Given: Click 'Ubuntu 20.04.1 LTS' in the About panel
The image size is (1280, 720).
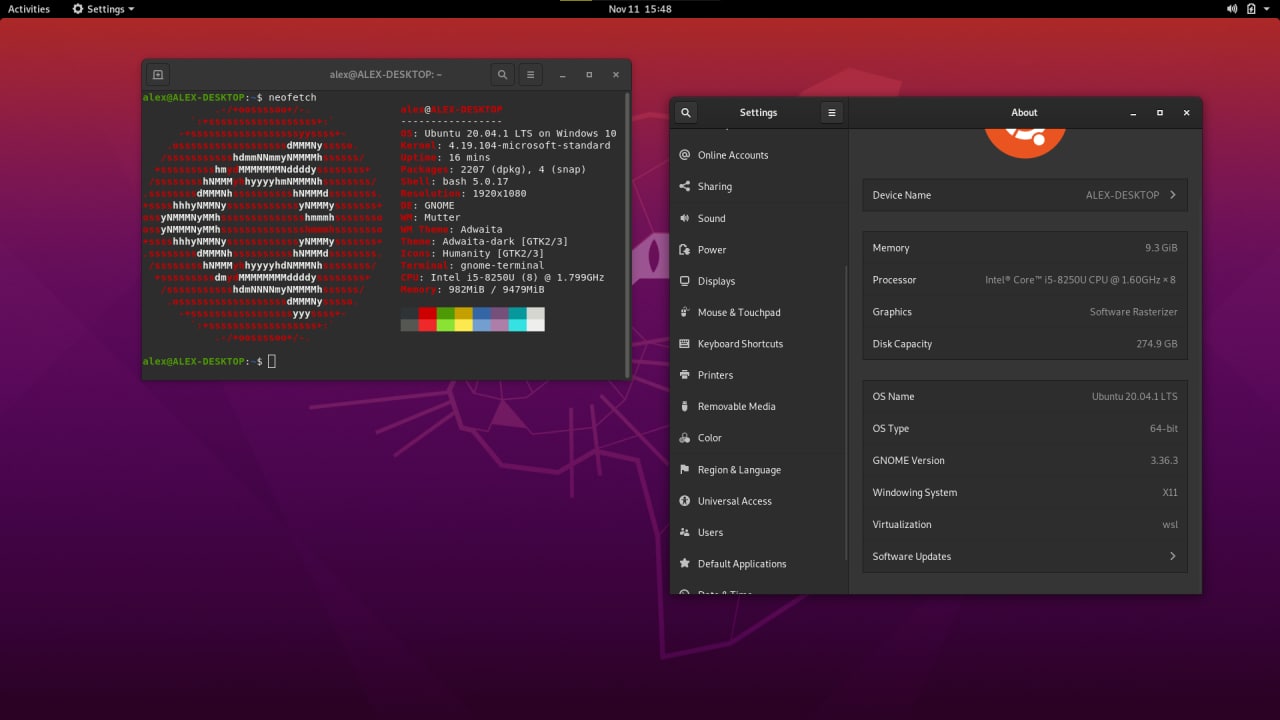Looking at the screenshot, I should [x=1135, y=397].
